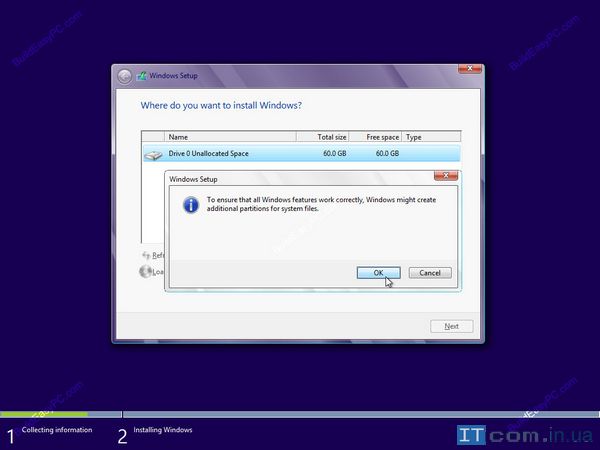Click the Drive 0 disk icon
This screenshot has width=600, height=450.
153,154
